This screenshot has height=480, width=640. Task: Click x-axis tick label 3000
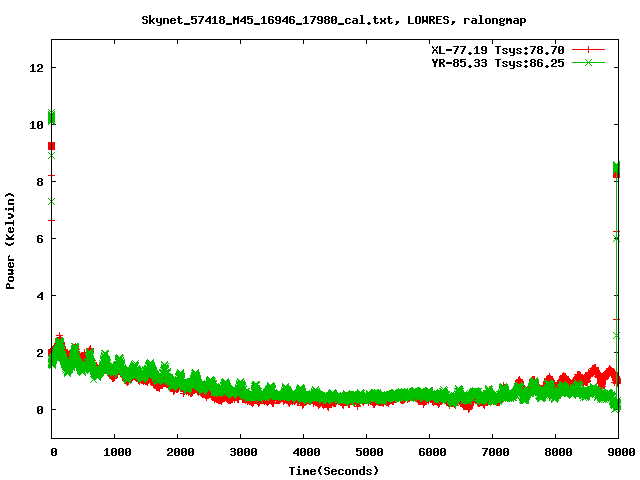243,452
